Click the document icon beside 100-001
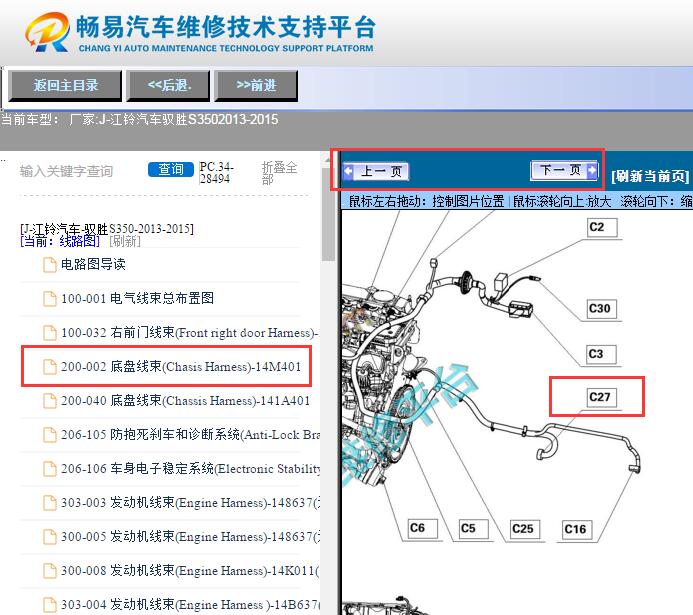The image size is (693, 615). tap(50, 299)
